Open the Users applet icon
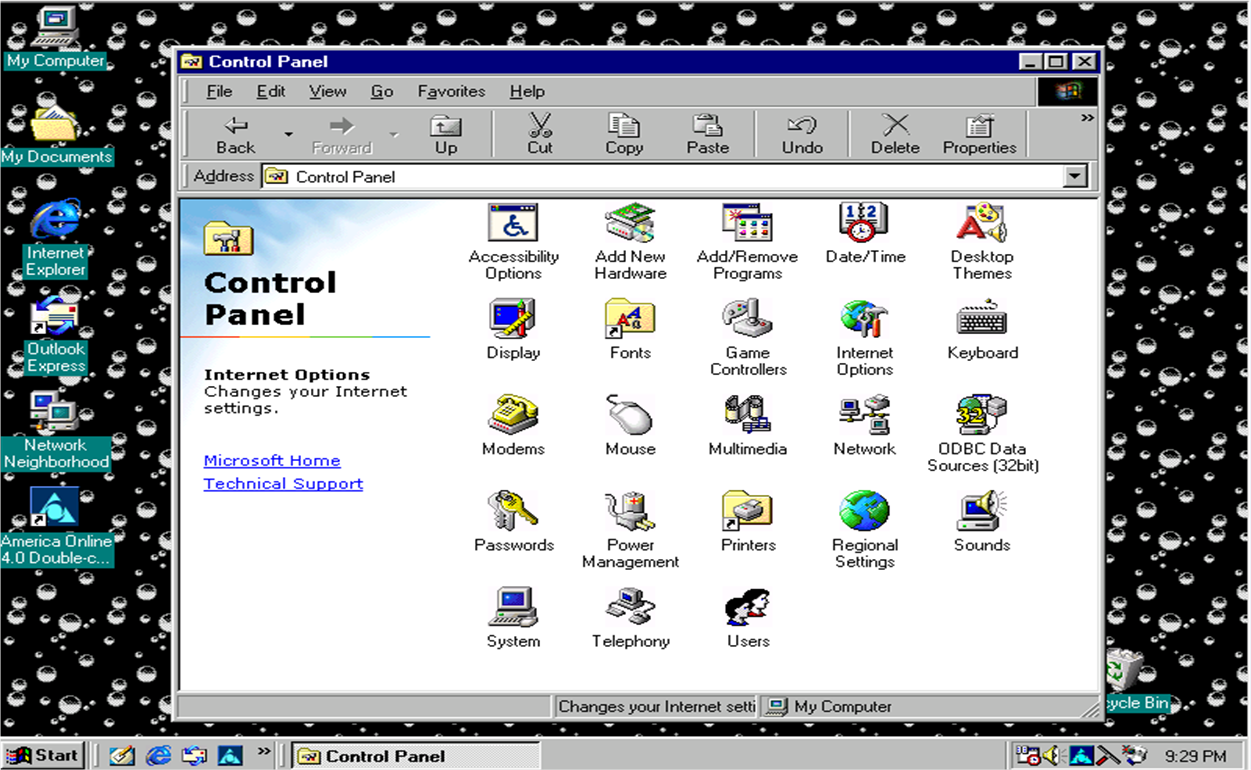Screen dimensions: 1251x770 click(x=747, y=607)
